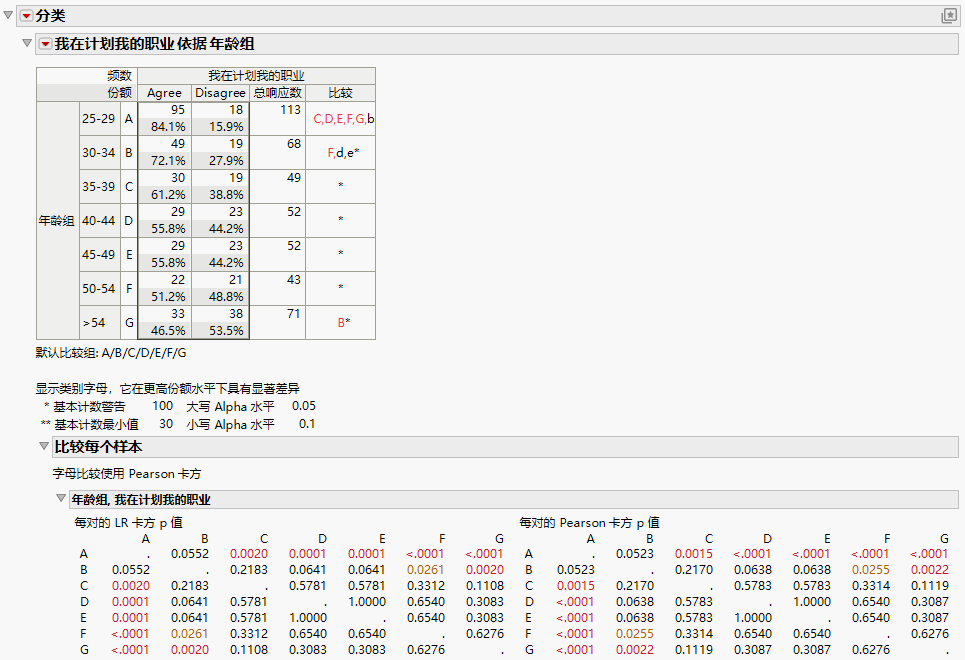This screenshot has width=965, height=660.
Task: Click the 基本计数最小值 value 30
Action: coord(166,424)
